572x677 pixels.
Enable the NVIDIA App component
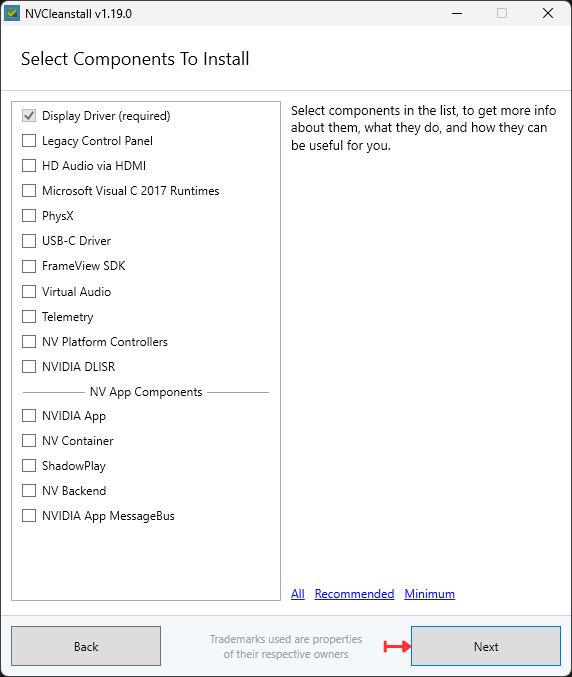[x=29, y=416]
